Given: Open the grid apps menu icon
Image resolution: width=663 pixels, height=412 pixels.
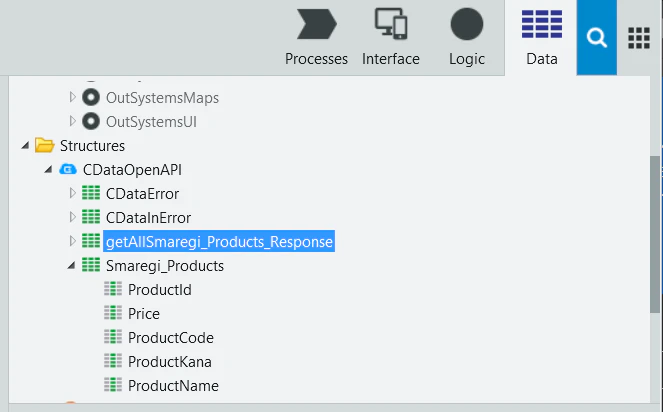Looking at the screenshot, I should pyautogui.click(x=638, y=38).
